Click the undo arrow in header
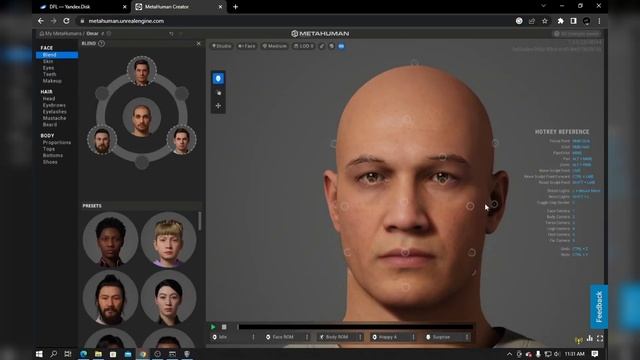This screenshot has width=640, height=360. (x=171, y=33)
